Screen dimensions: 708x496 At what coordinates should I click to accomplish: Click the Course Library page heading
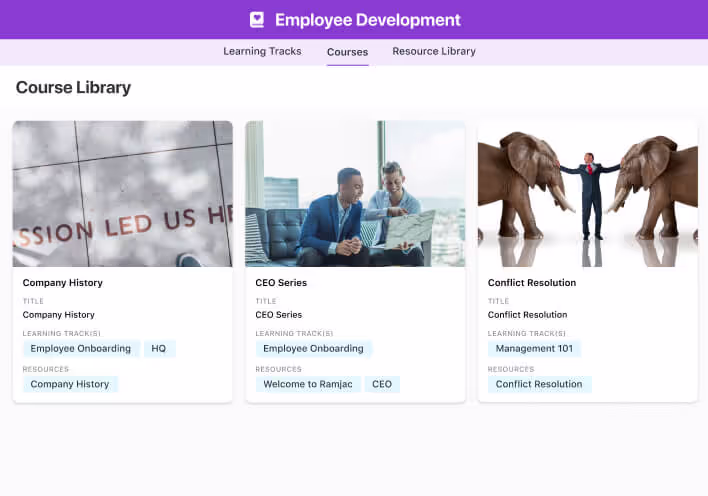(73, 88)
